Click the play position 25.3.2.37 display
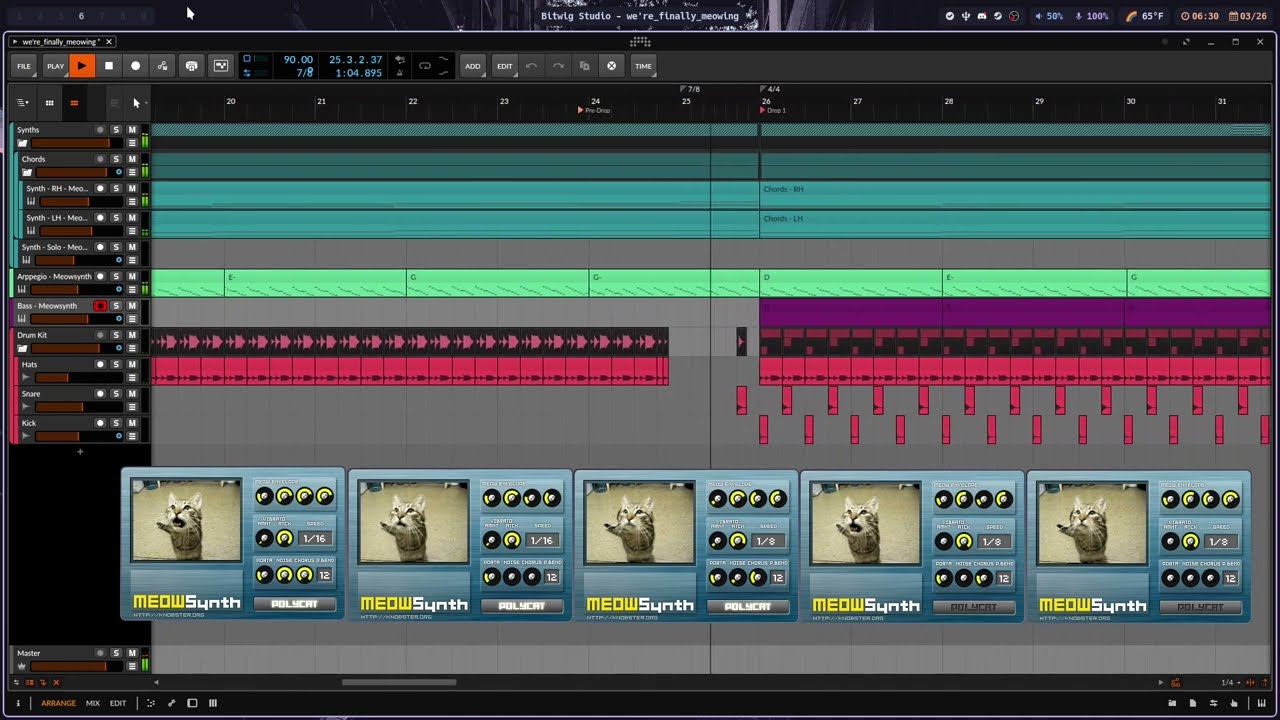Screen dimensions: 1280x720 pos(356,60)
